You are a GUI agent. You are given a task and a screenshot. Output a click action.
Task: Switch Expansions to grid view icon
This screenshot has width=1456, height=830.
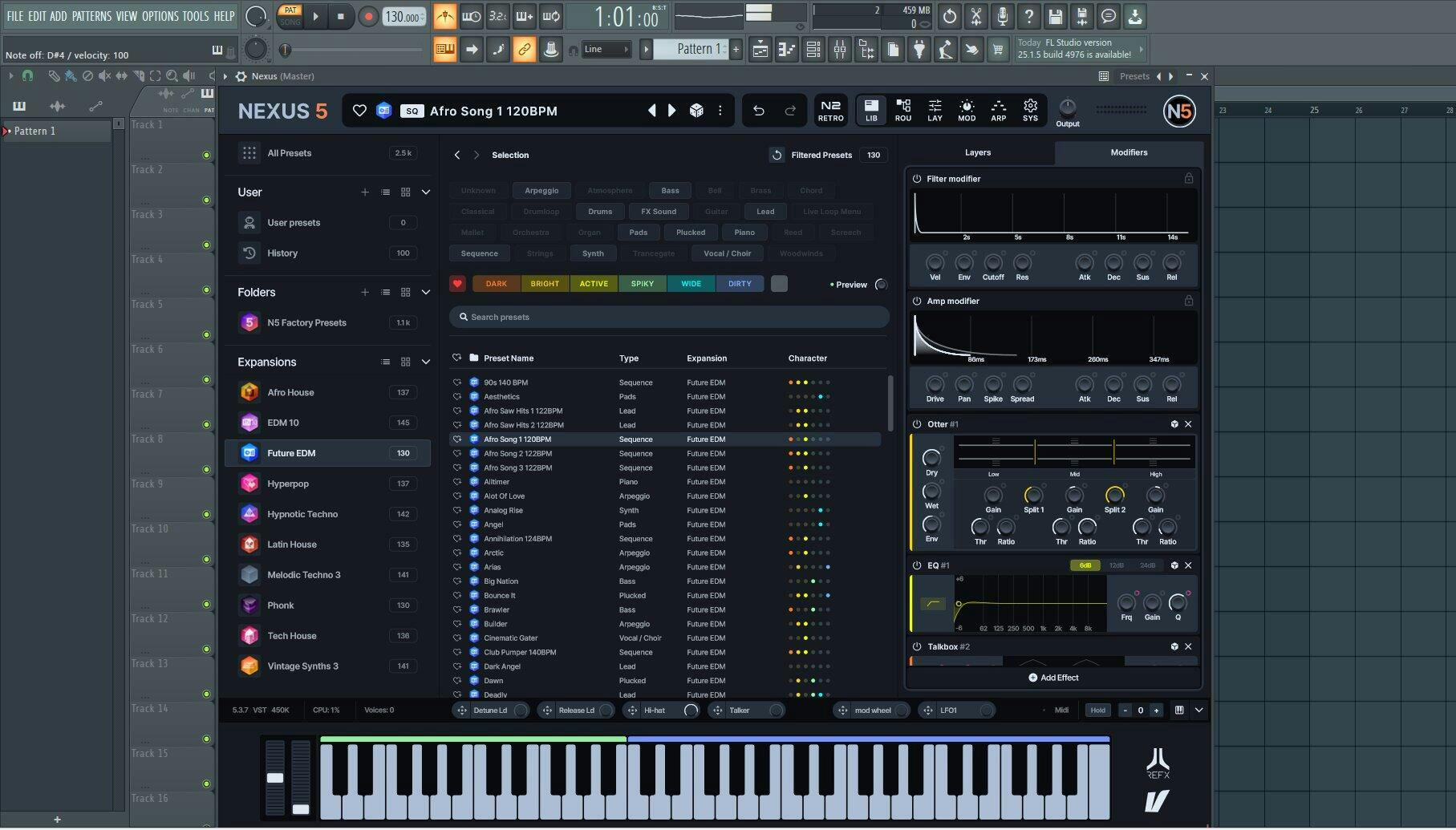[406, 362]
